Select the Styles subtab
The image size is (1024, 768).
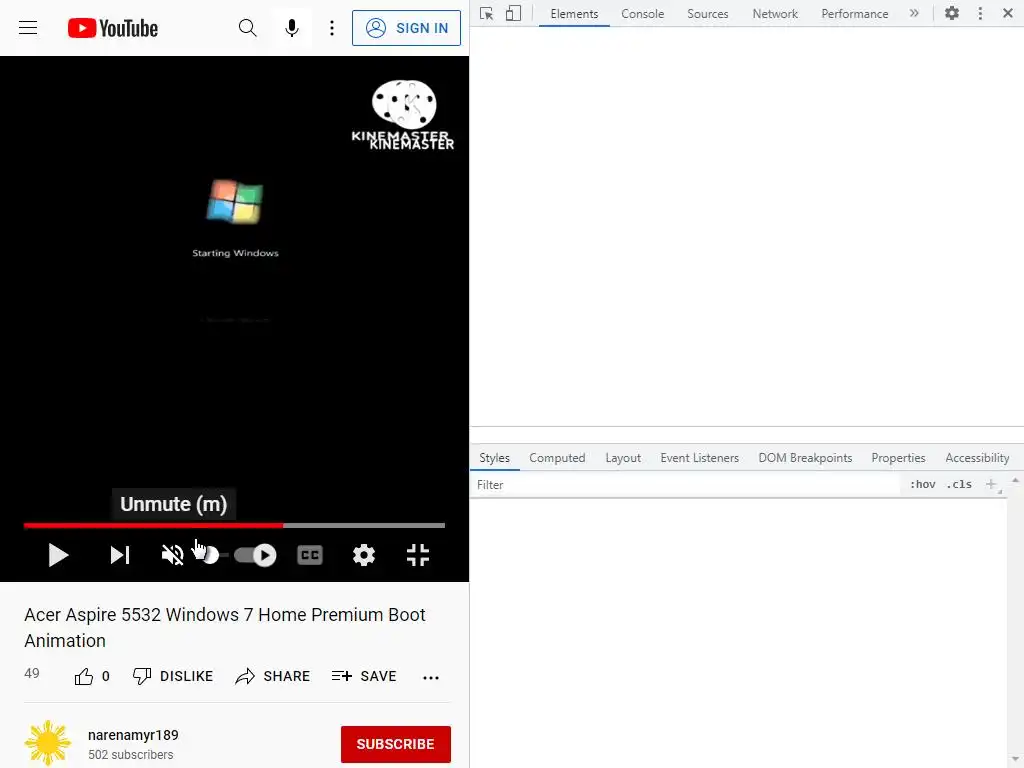click(x=494, y=458)
